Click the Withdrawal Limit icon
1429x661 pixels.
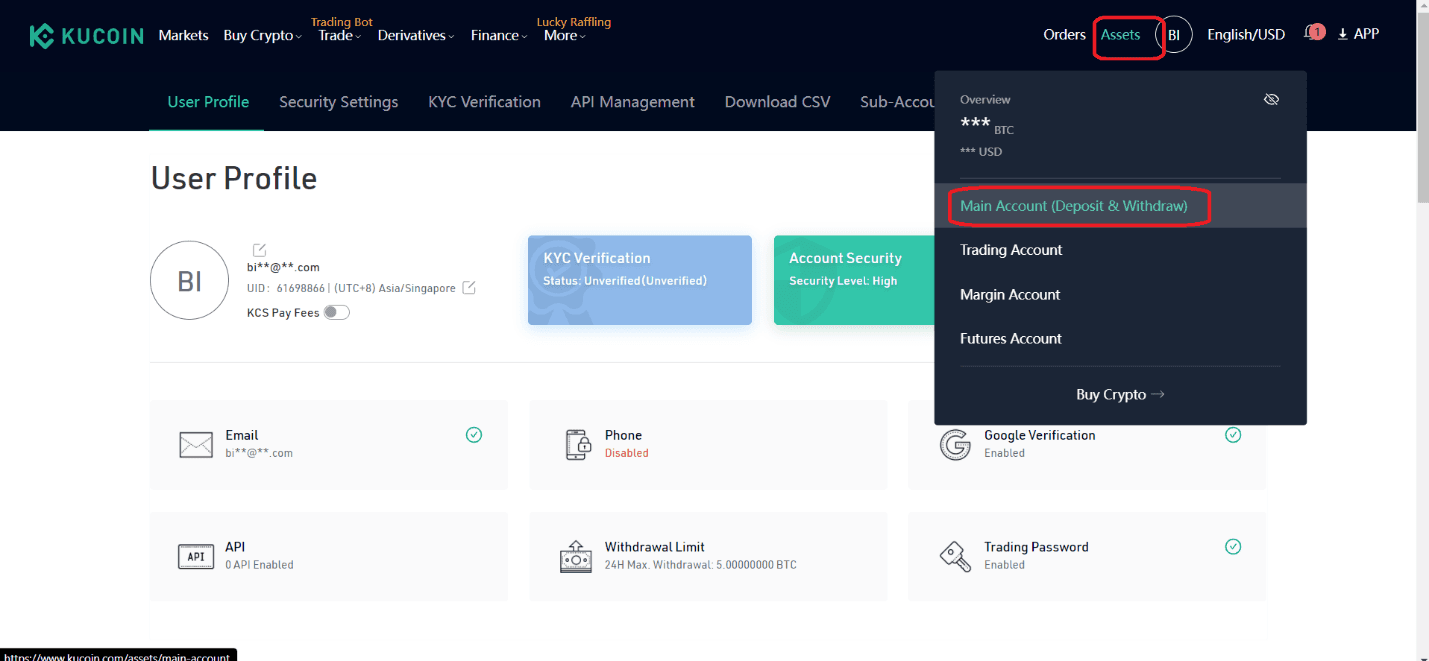576,557
